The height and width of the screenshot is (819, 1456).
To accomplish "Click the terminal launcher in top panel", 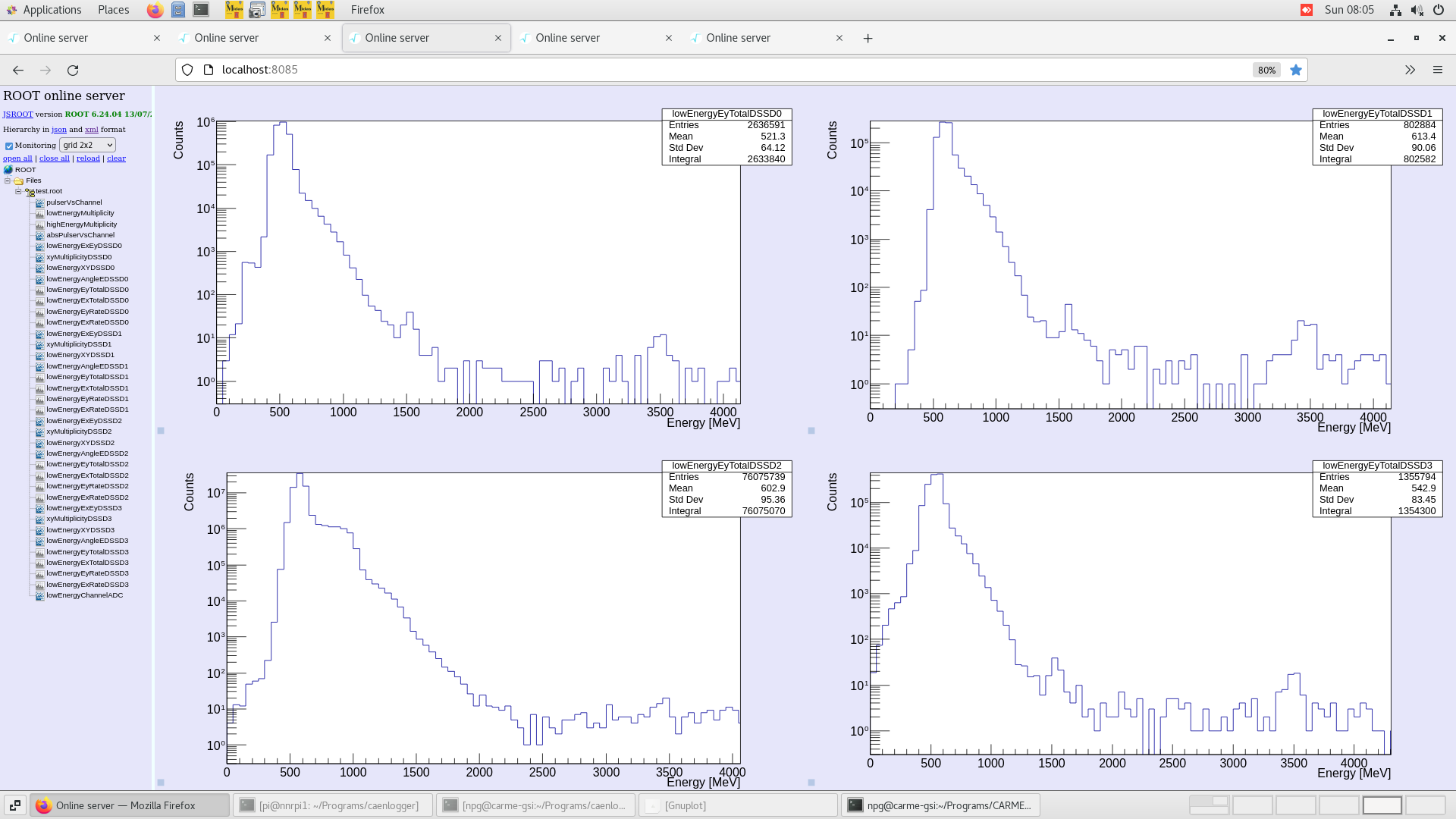I will point(201,10).
